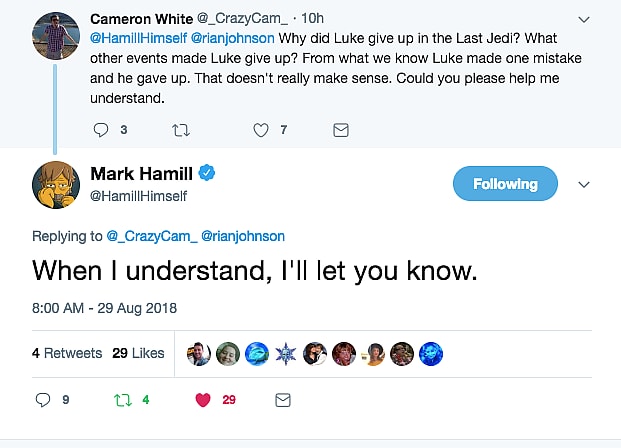This screenshot has width=621, height=448.
Task: Open the Mark Hamill display name link
Action: (x=140, y=174)
